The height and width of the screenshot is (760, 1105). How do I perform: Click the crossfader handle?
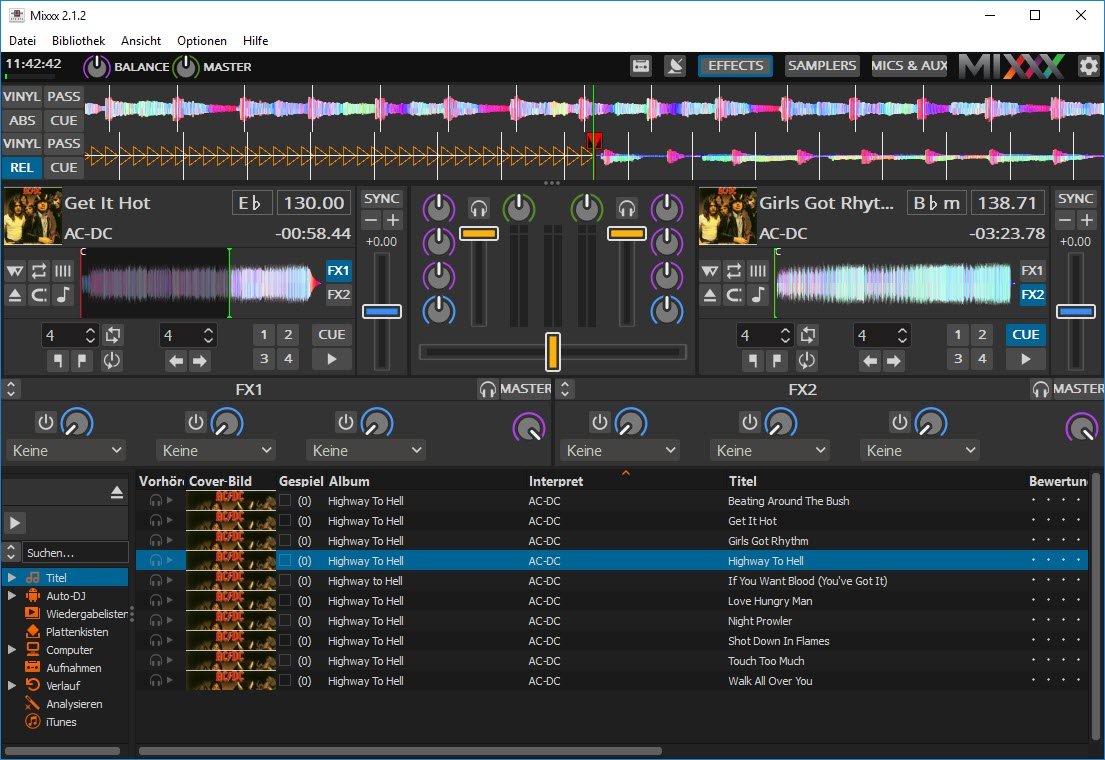[x=552, y=352]
